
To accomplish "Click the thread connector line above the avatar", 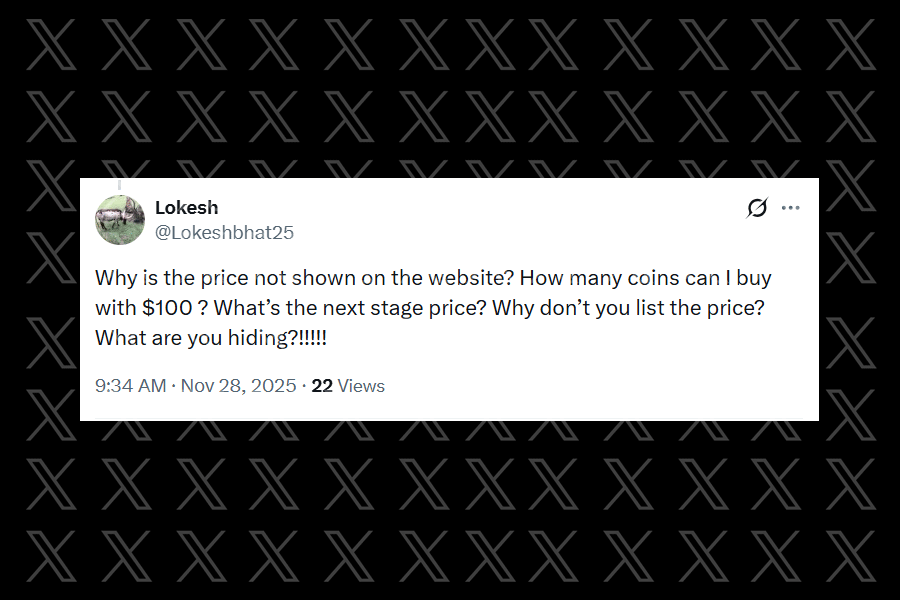I will 120,185.
